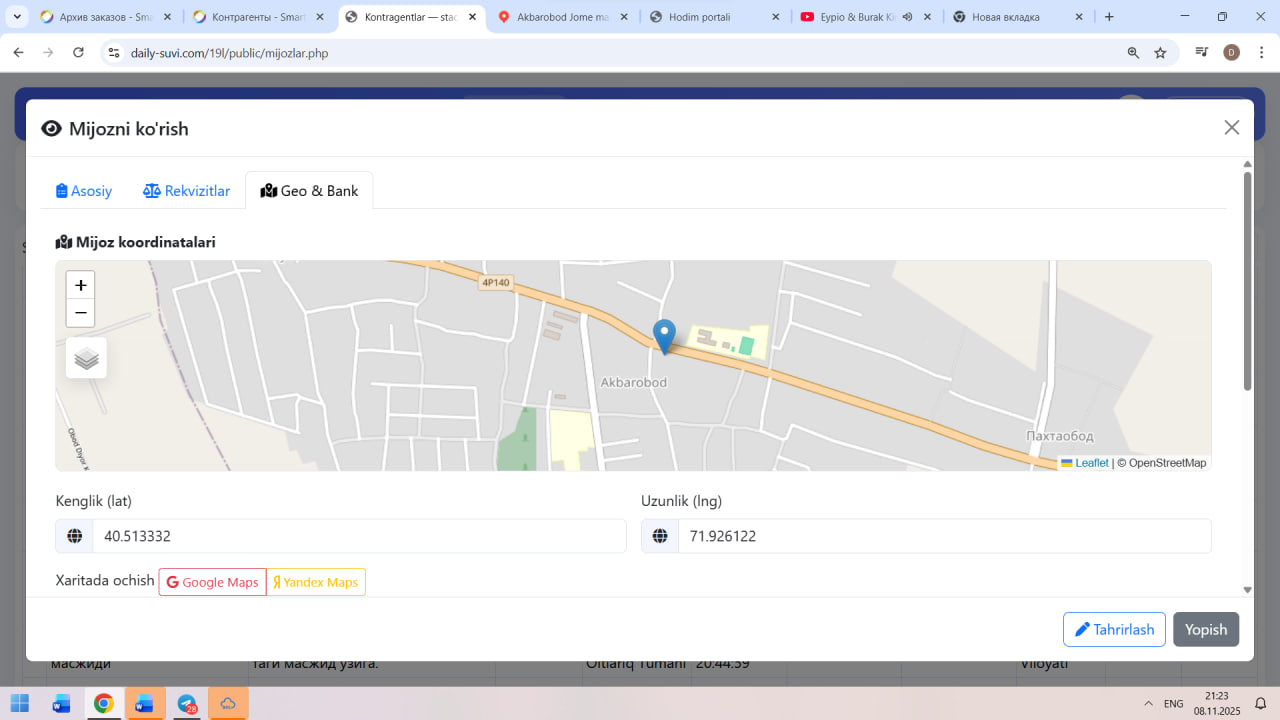
Task: Click the address bar URL
Action: click(229, 53)
